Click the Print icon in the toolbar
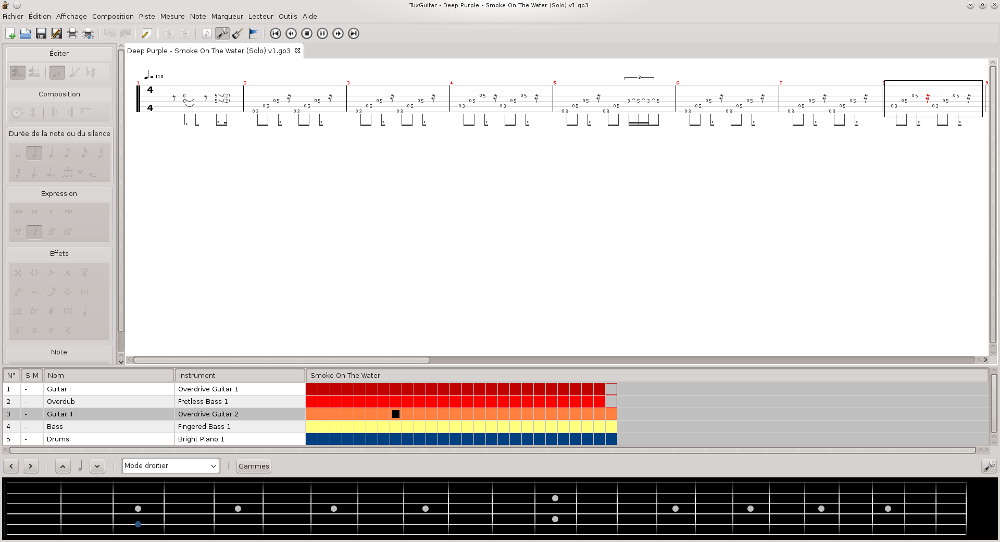The height and width of the screenshot is (542, 1000). pyautogui.click(x=72, y=34)
